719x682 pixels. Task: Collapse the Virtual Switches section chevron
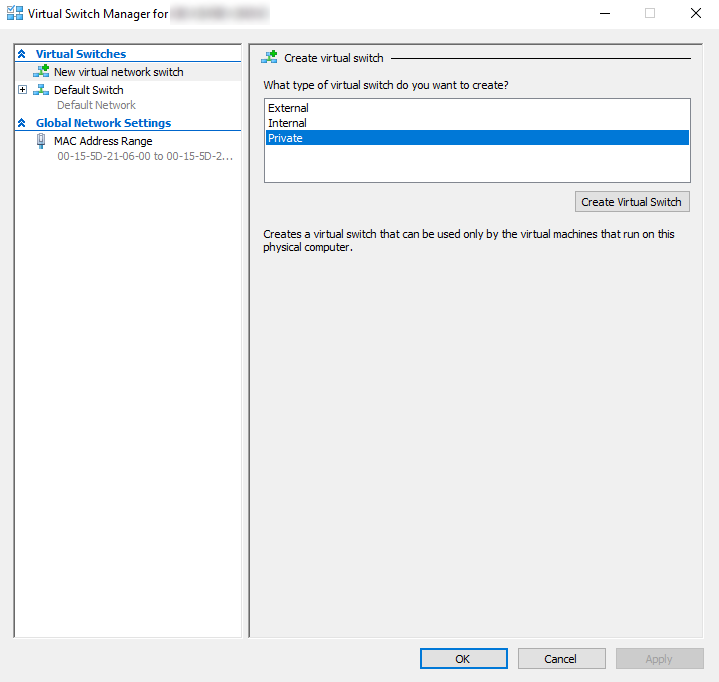pos(22,54)
